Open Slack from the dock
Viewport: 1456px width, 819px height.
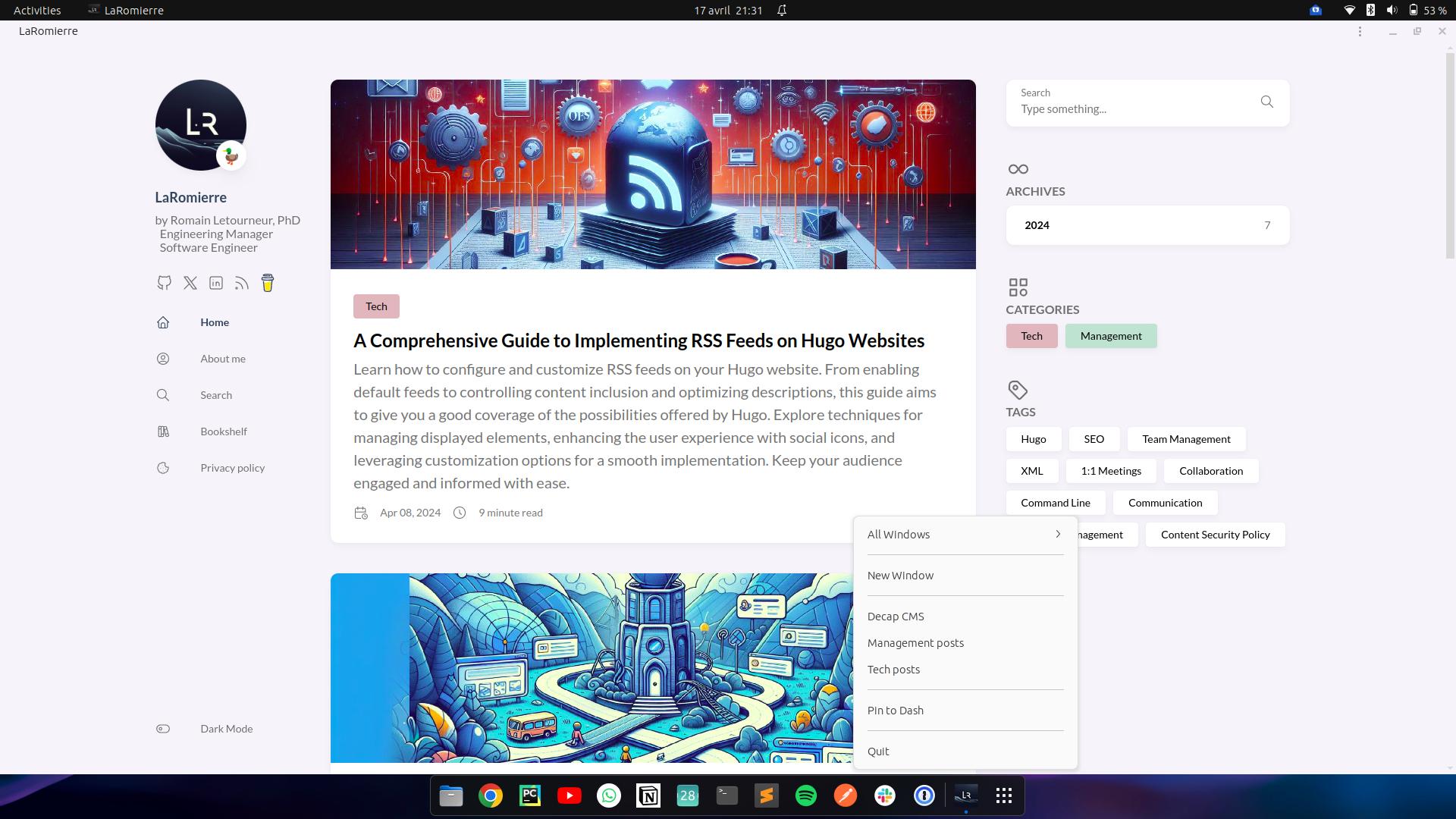click(x=885, y=795)
